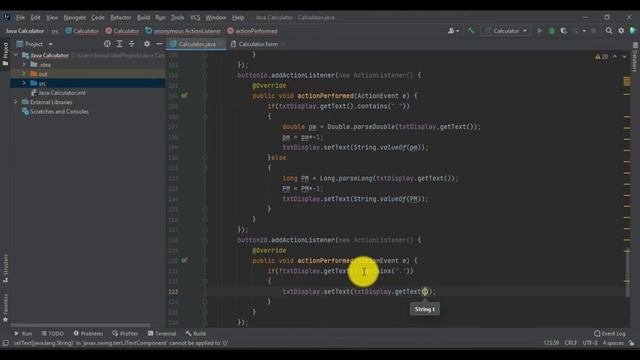Click the stop process square icon
640x360 pixels.
tap(593, 31)
